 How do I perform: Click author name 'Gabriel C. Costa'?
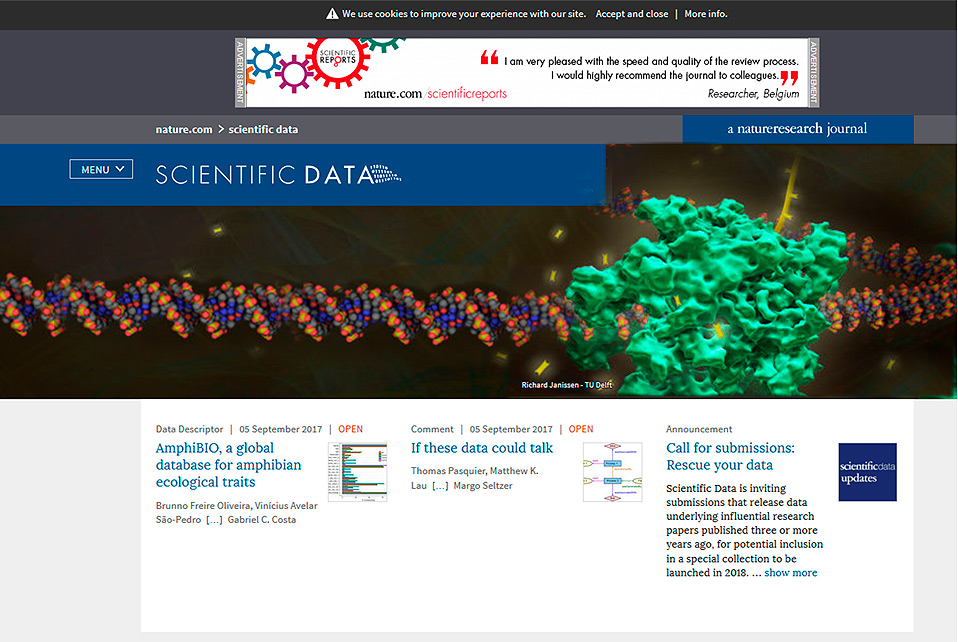[x=261, y=520]
